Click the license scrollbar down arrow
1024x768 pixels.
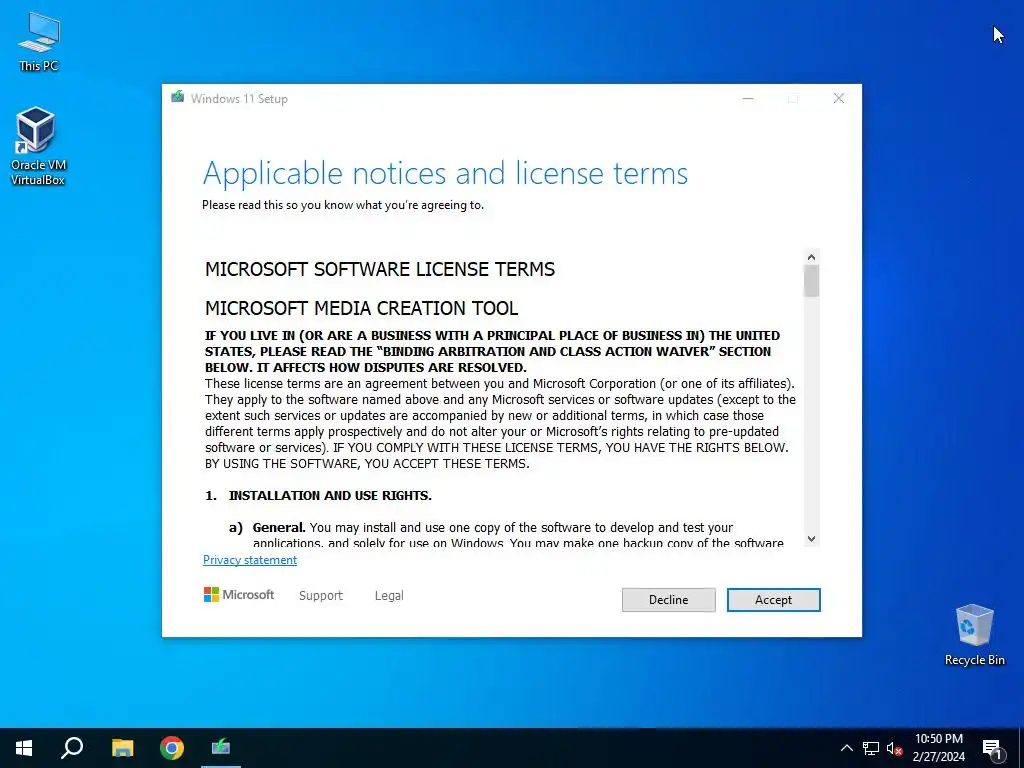[x=811, y=539]
